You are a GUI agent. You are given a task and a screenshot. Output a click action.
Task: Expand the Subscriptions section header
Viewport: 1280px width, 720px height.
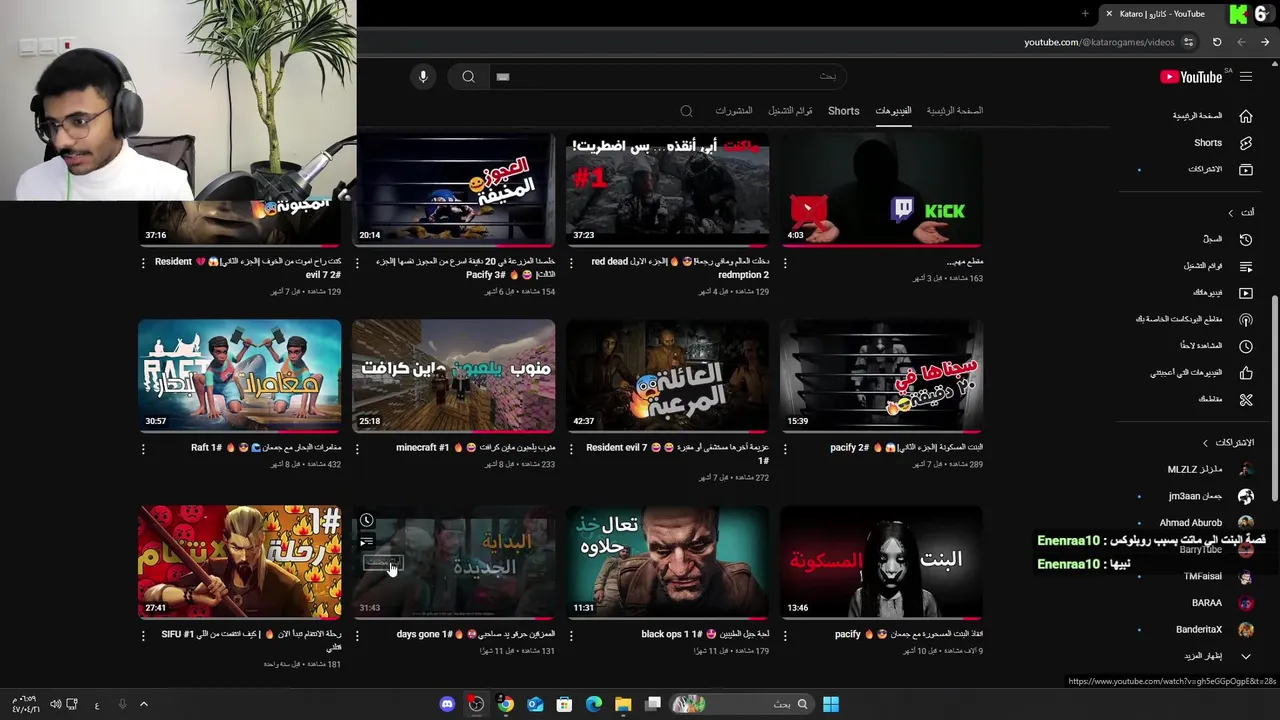click(x=1229, y=443)
